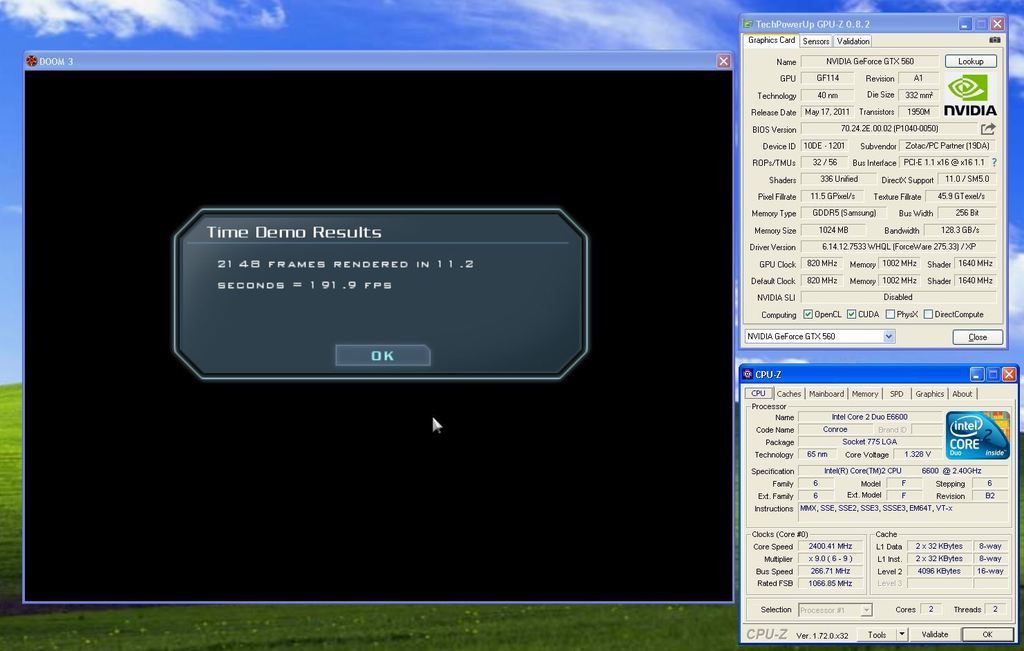Click the GF114 GPU value

(827, 78)
